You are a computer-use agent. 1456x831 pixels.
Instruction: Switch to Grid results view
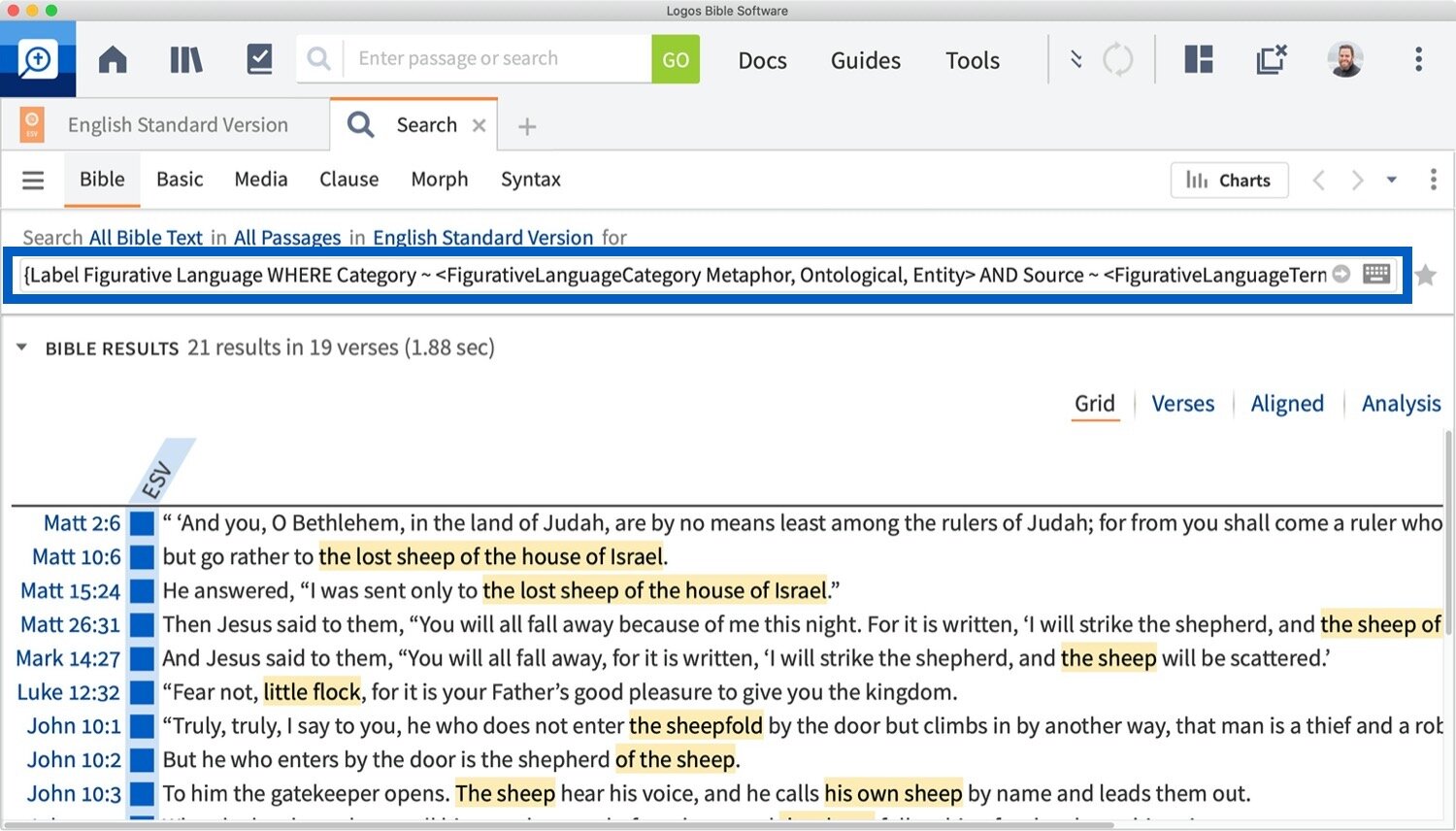[x=1094, y=404]
